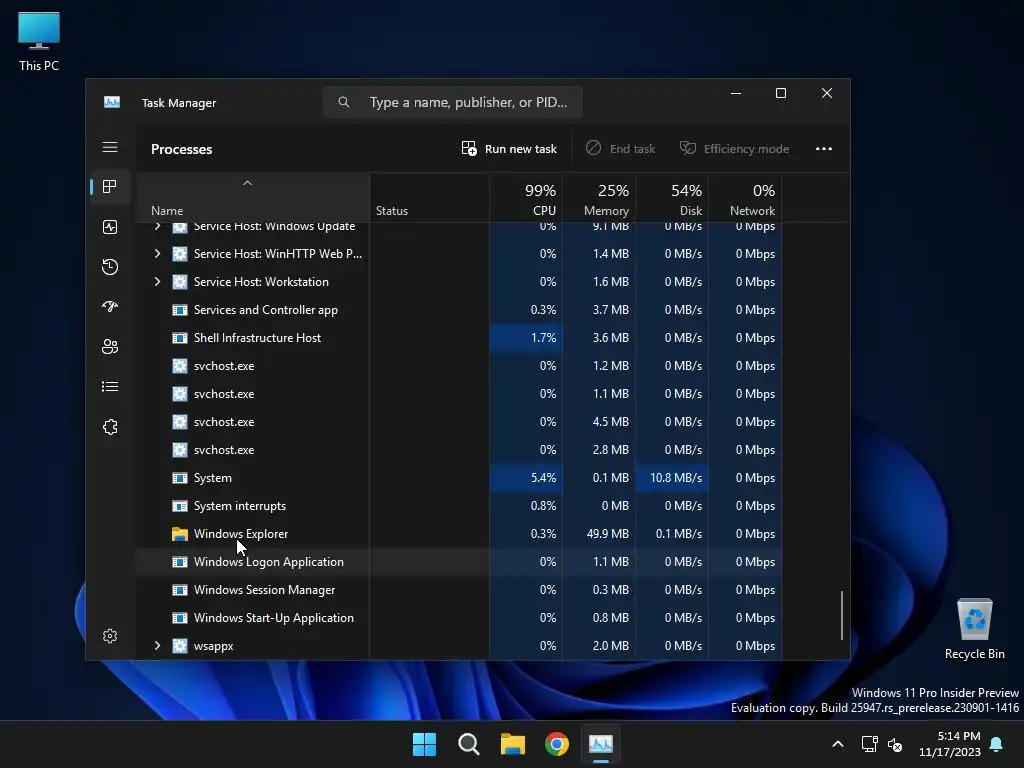1024x768 pixels.
Task: Select the Processes sidebar icon
Action: point(110,187)
